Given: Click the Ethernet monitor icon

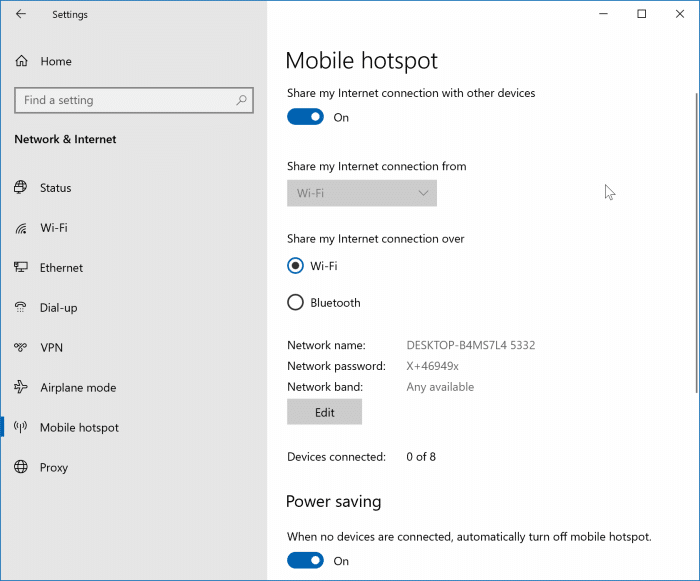Looking at the screenshot, I should [x=21, y=267].
